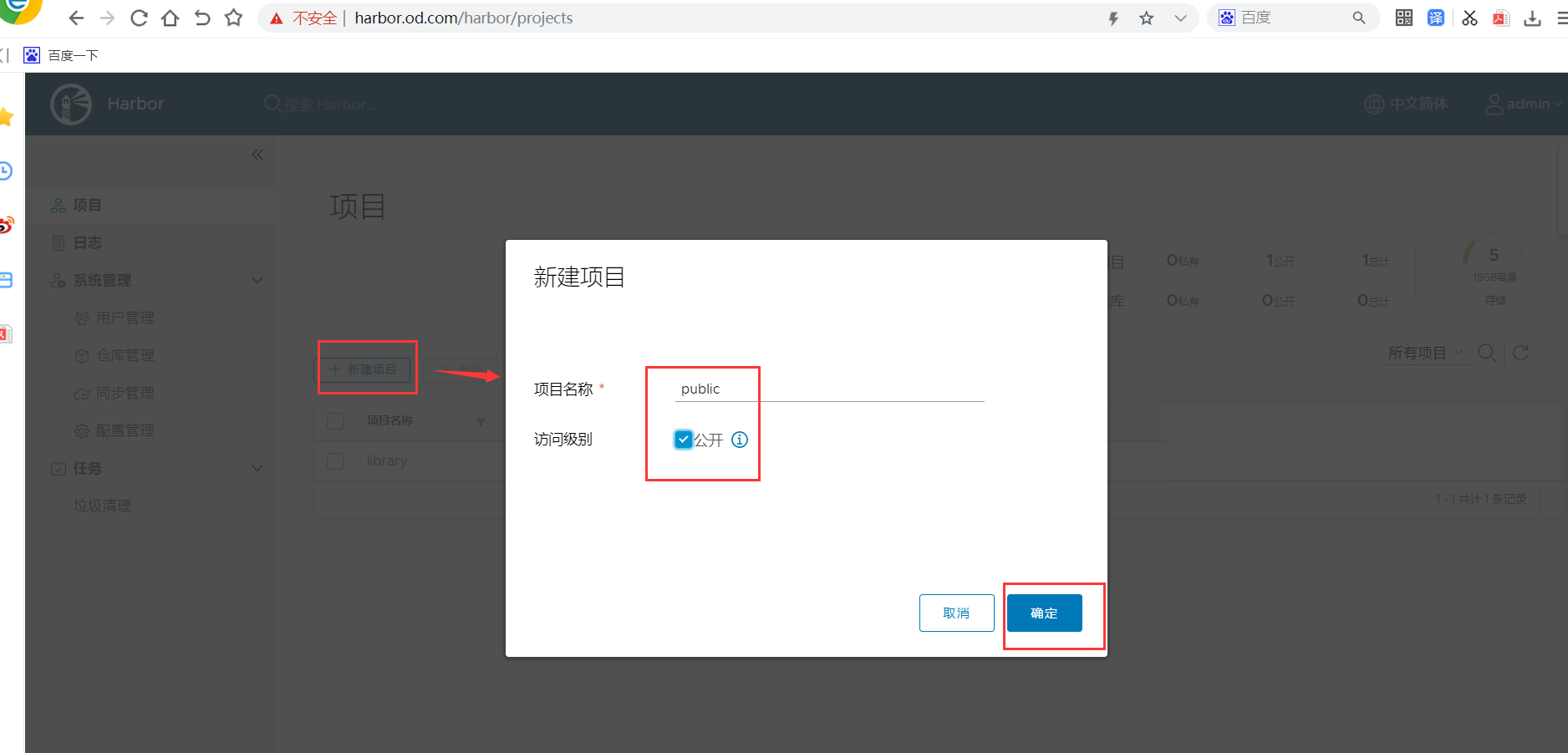Screen dimensions: 1568x753
Task: Reload the page with refresh icon
Action: pyautogui.click(x=139, y=18)
